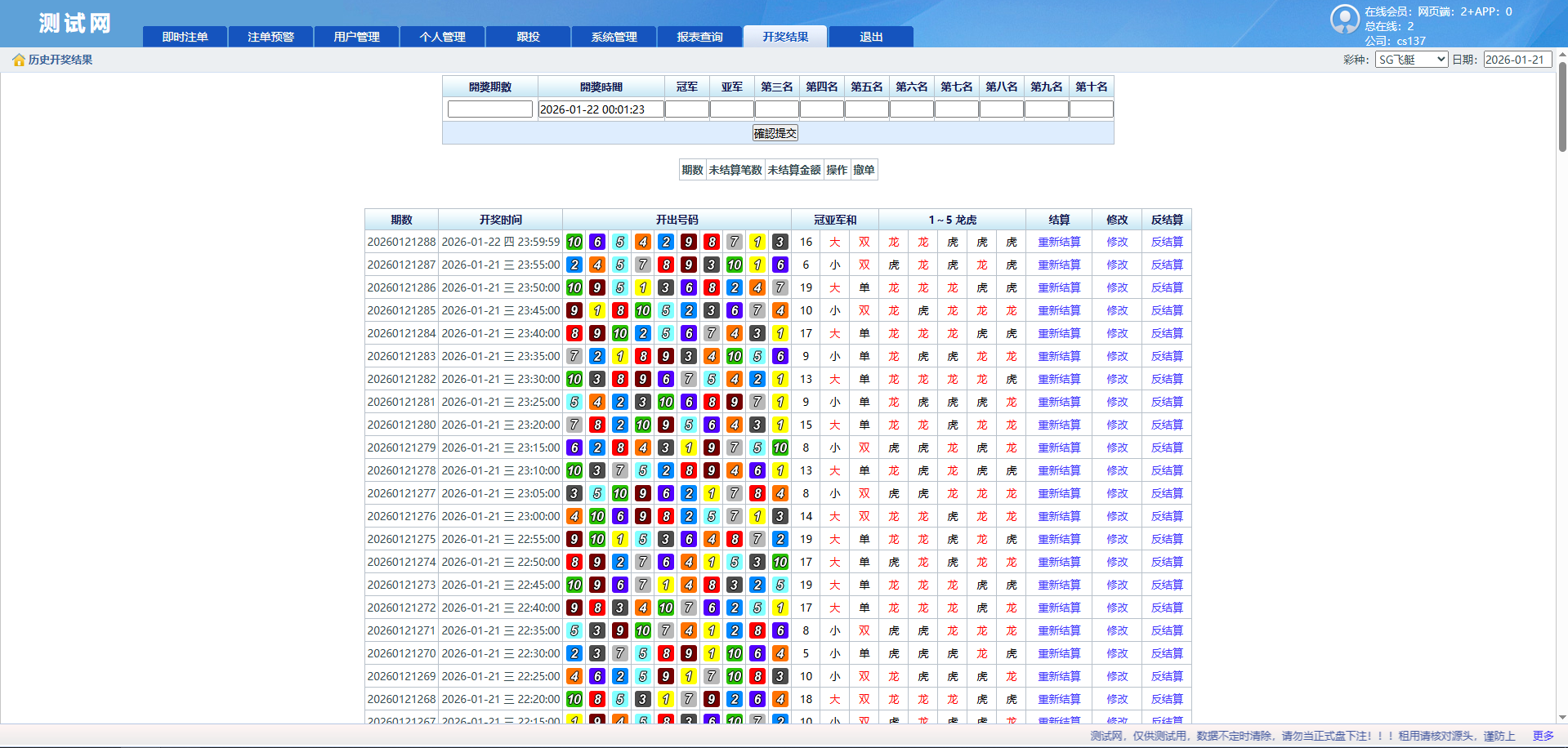
Task: Click the page scrollbar's up arrow
Action: tap(1562, 56)
